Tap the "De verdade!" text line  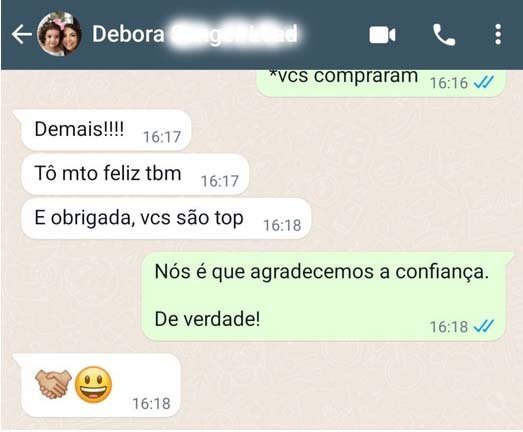[x=207, y=319]
